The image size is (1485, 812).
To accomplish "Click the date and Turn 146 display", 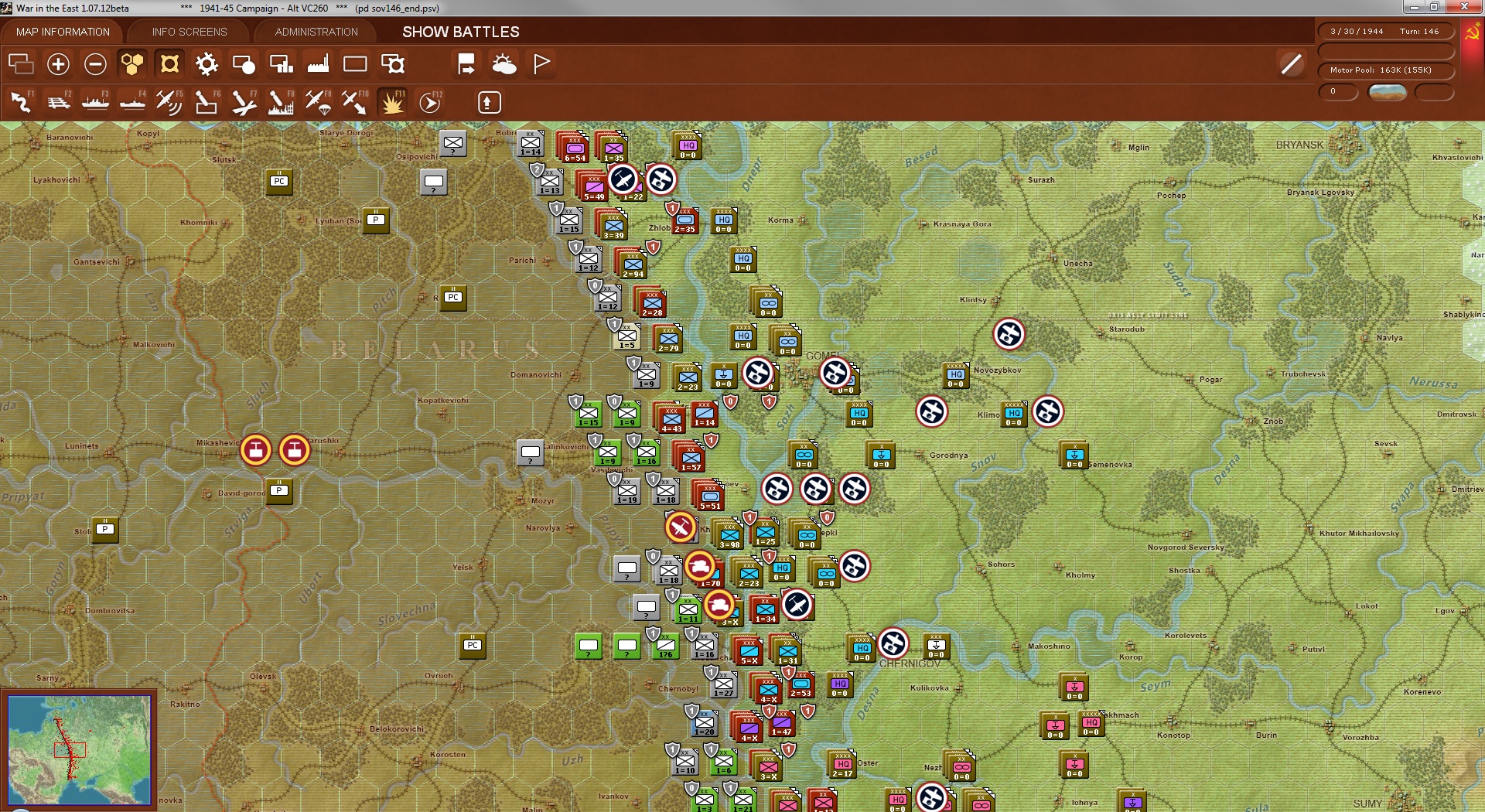I will pyautogui.click(x=1384, y=32).
